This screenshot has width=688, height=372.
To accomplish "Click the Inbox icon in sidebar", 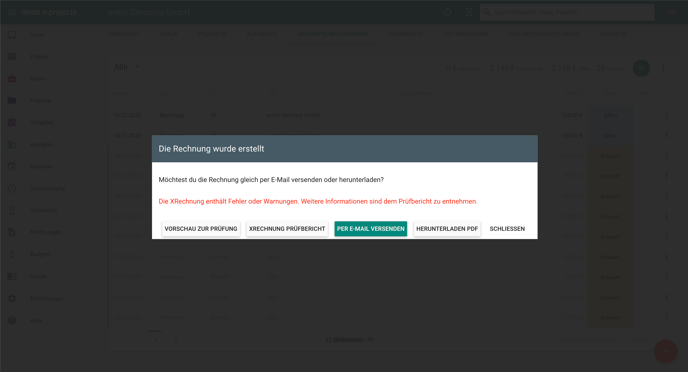I will pyautogui.click(x=12, y=35).
